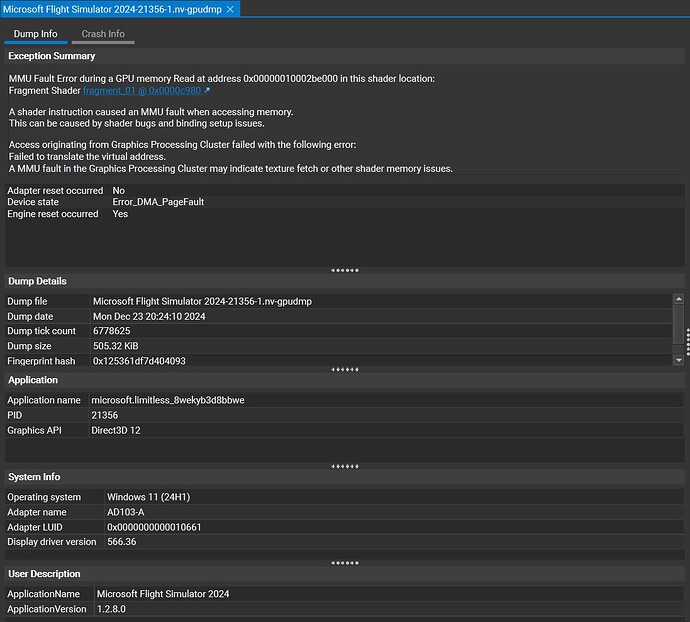Image resolution: width=690 pixels, height=622 pixels.
Task: Select the Engine reset occurred Yes value
Action: pyautogui.click(x=120, y=214)
